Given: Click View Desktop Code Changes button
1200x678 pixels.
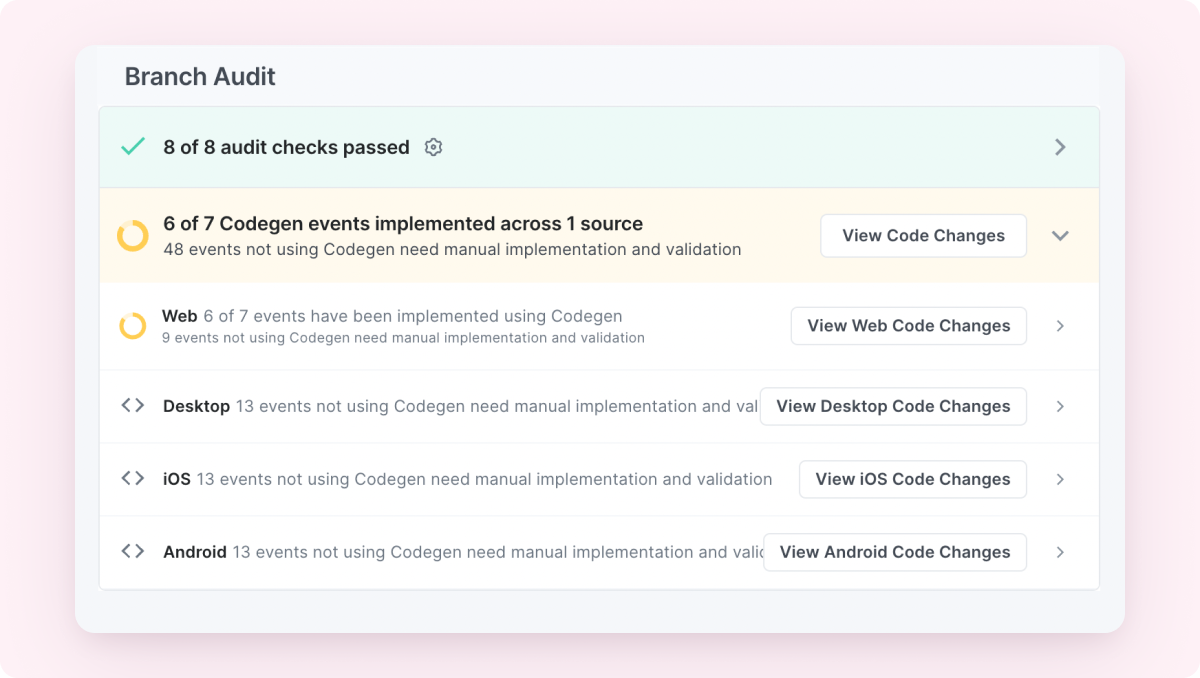Looking at the screenshot, I should pos(893,406).
